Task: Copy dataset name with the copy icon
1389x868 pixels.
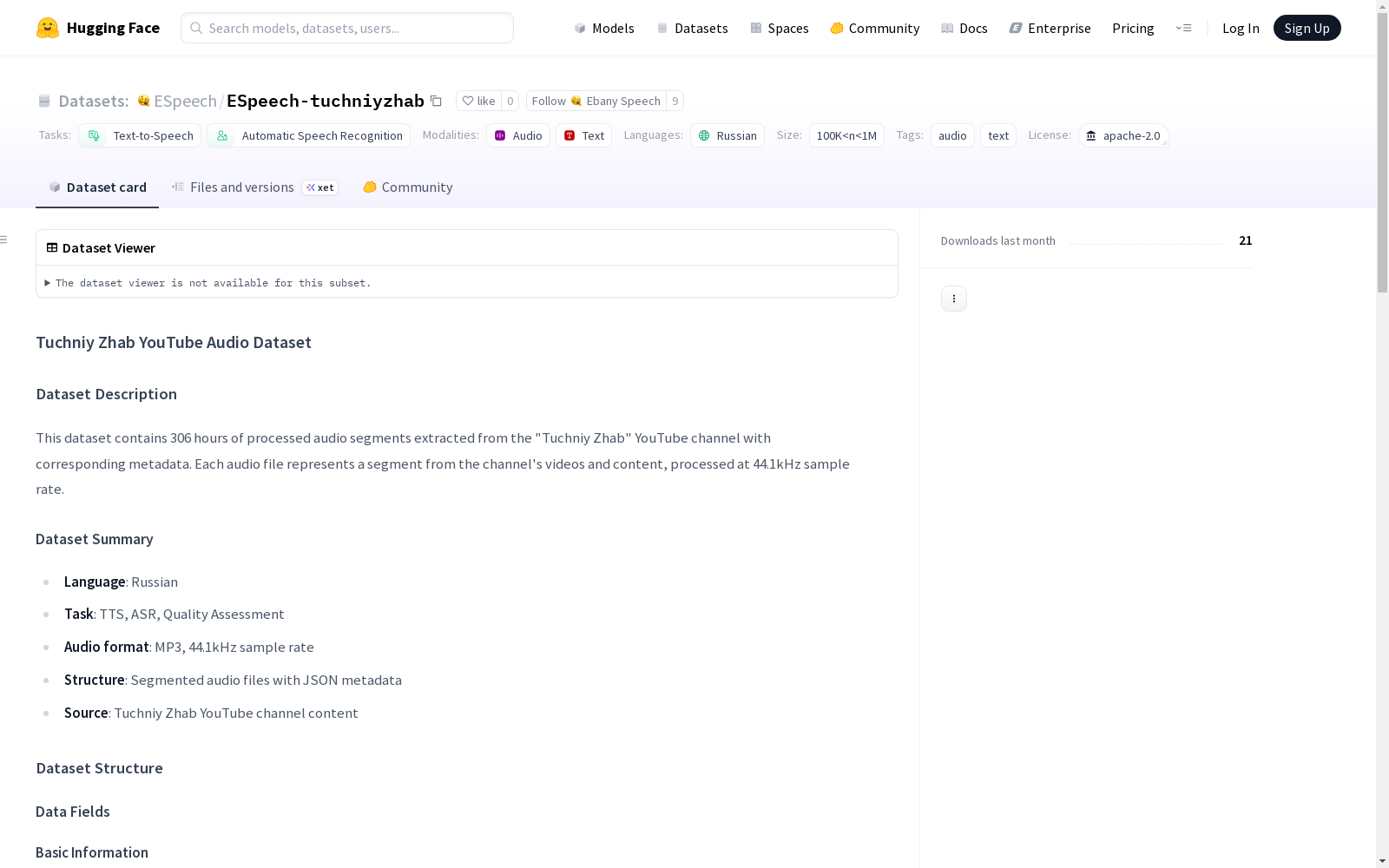Action: point(436,101)
